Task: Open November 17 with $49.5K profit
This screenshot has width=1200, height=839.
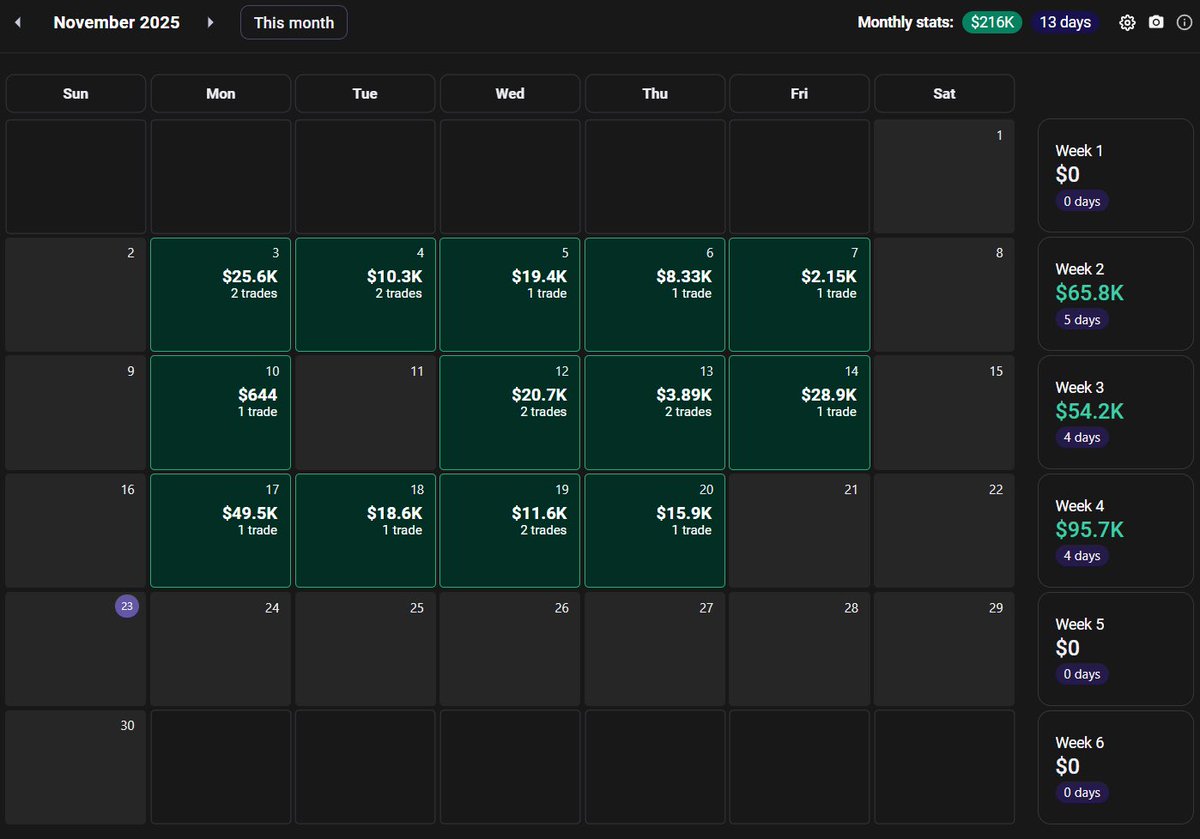Action: 220,530
